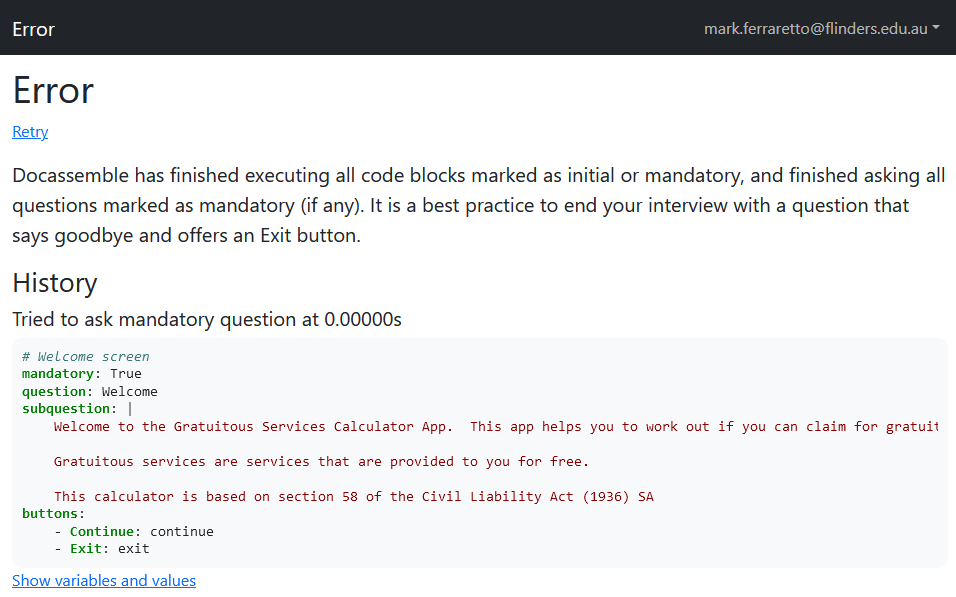Click the 'question: Welcome' code line
956x597 pixels.
tap(90, 391)
